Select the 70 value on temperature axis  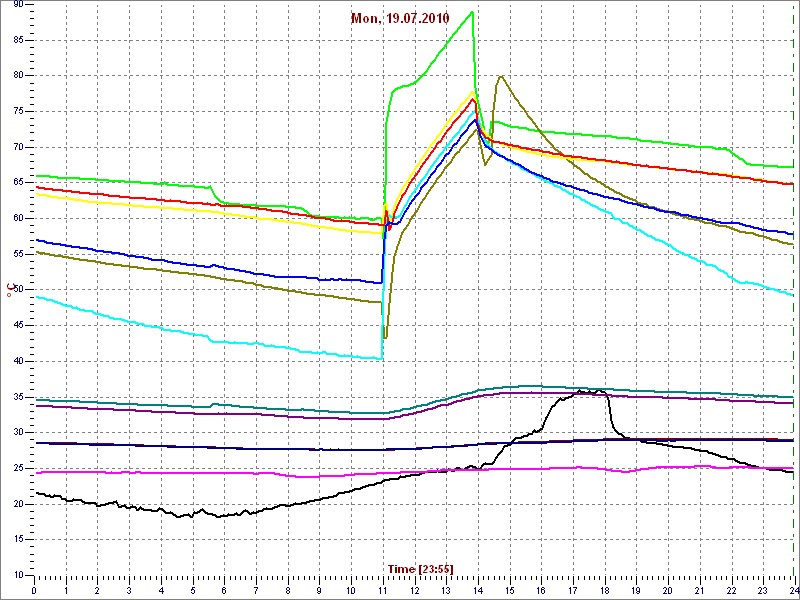click(x=18, y=147)
